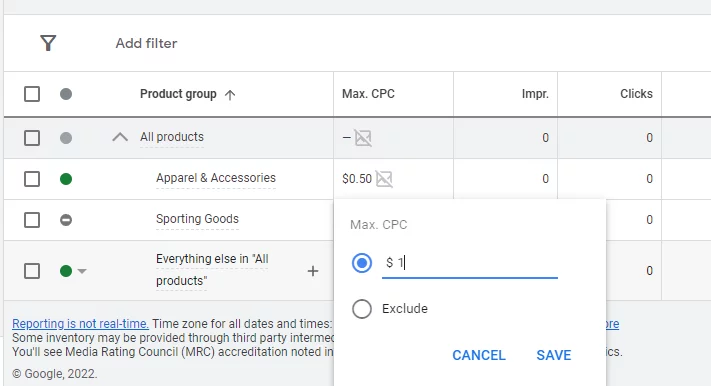This screenshot has width=711, height=386.
Task: Select the dollar amount radio button
Action: [362, 263]
